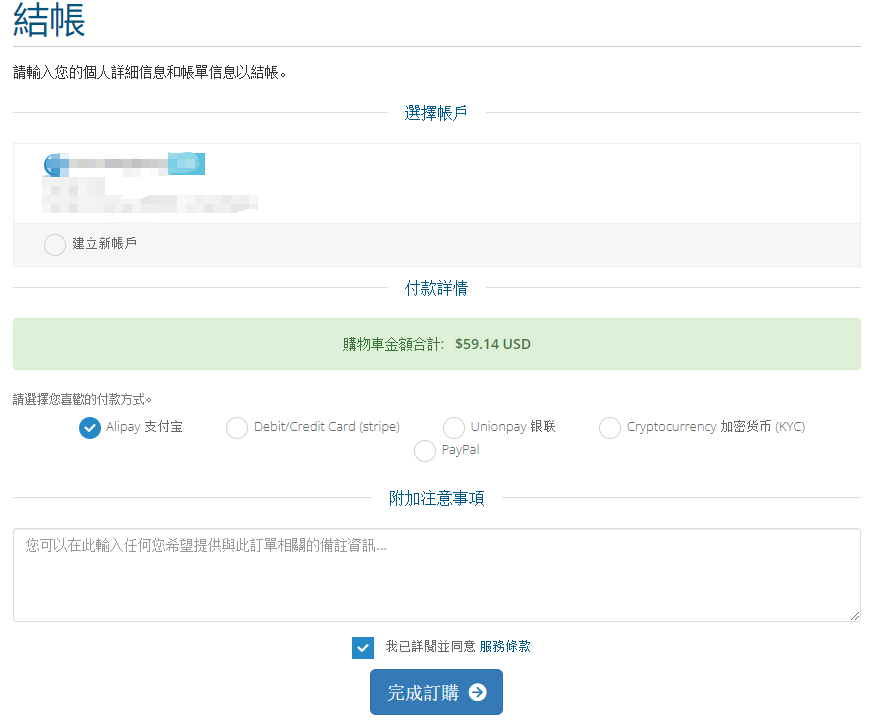Select the Alipay 支付宝 radio button
Image resolution: width=880 pixels, height=725 pixels.
click(x=90, y=428)
